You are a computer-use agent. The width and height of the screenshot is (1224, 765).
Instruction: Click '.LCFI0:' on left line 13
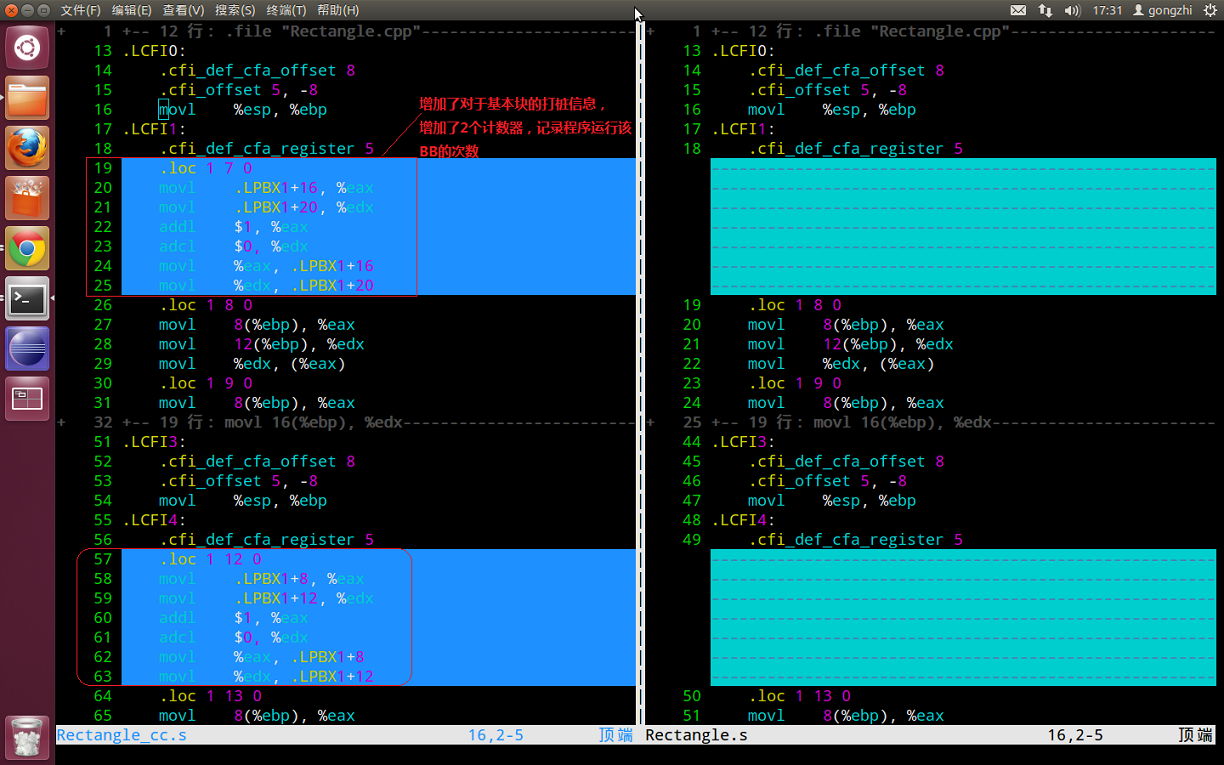(155, 51)
